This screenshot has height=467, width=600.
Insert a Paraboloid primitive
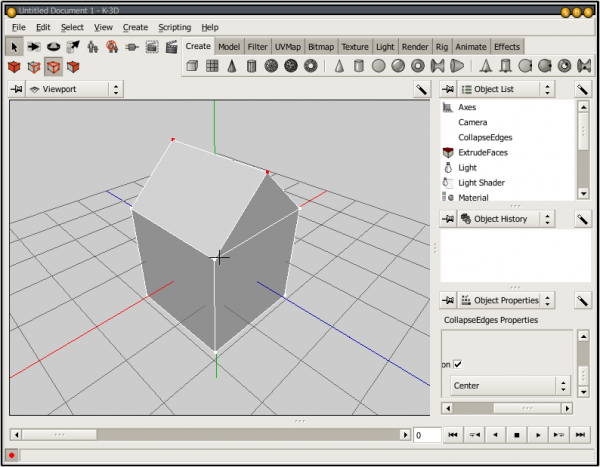(x=457, y=66)
